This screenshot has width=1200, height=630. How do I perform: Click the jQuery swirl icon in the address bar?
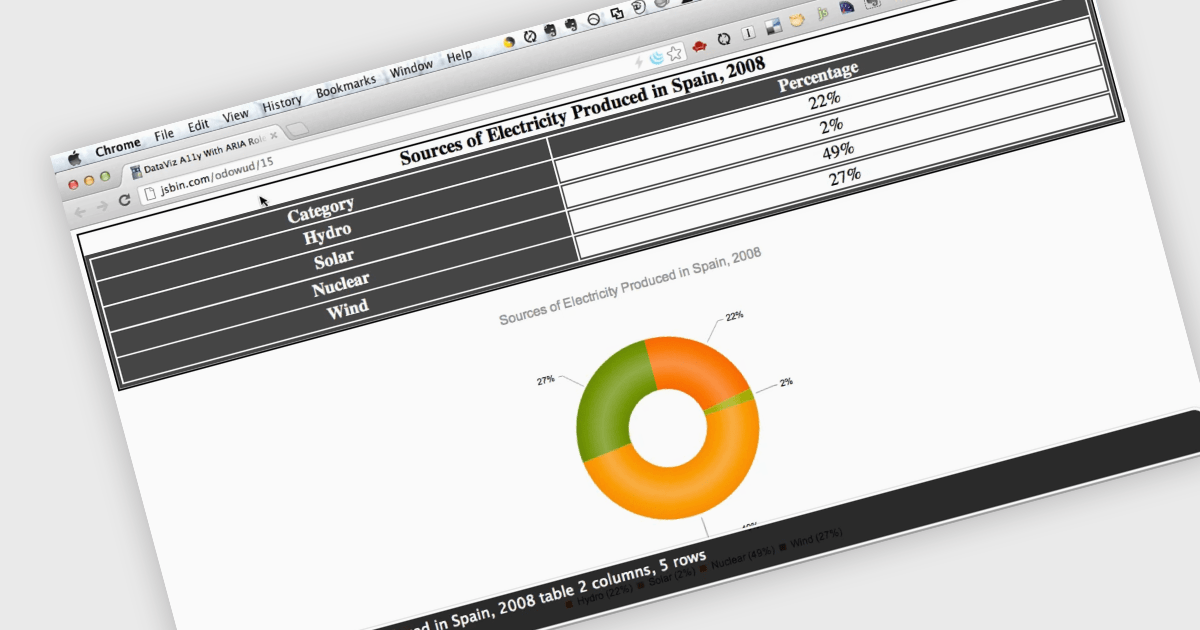657,57
